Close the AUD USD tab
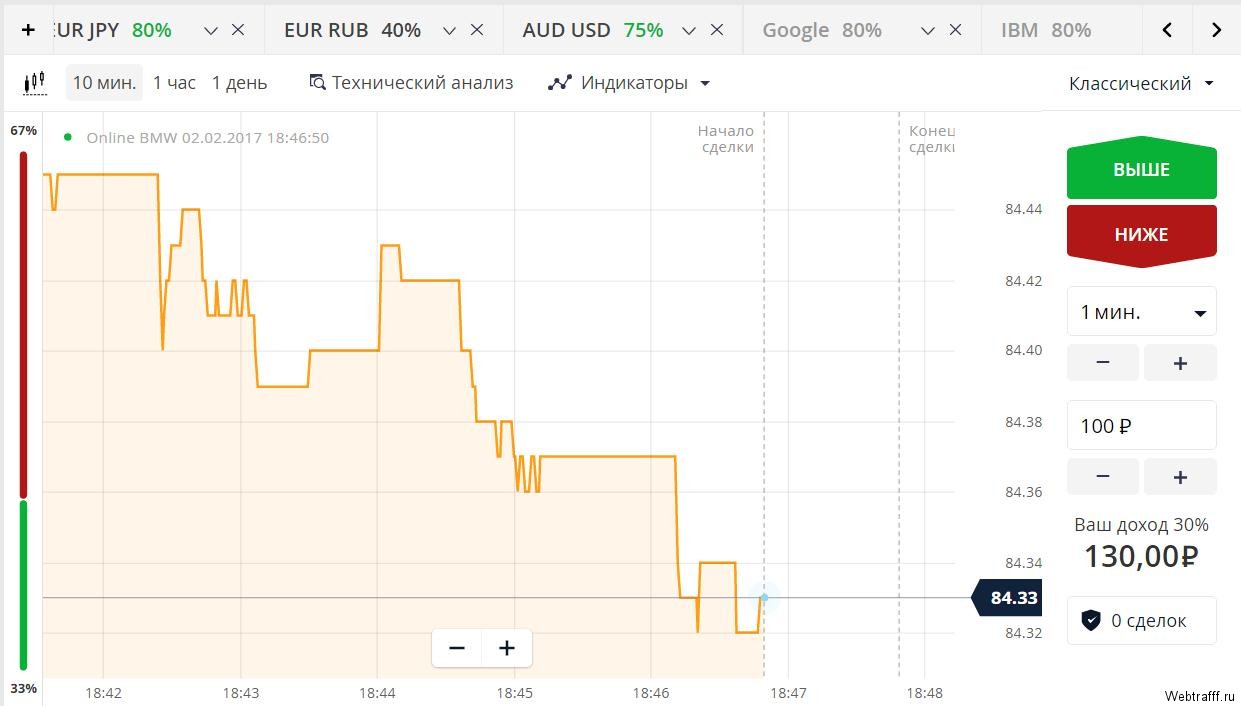This screenshot has width=1241, height=706. (717, 30)
